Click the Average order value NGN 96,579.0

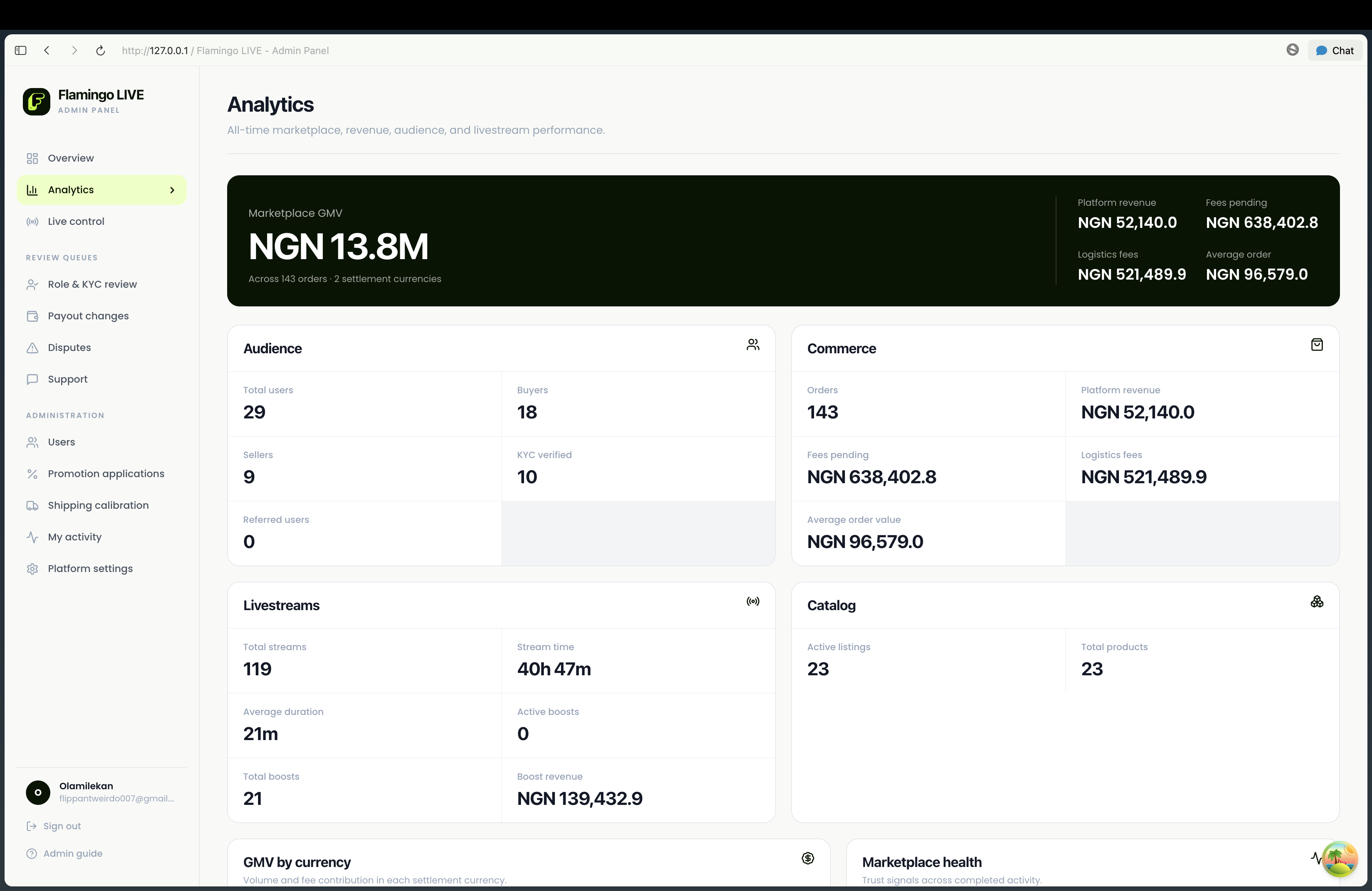[865, 542]
